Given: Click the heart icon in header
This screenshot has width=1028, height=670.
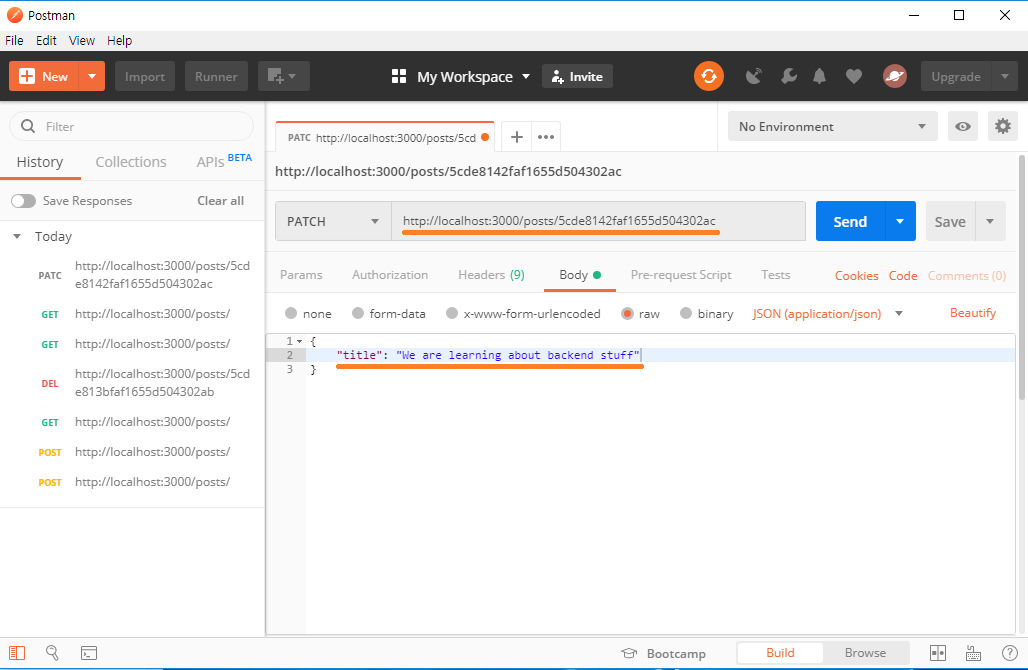Looking at the screenshot, I should click(854, 77).
